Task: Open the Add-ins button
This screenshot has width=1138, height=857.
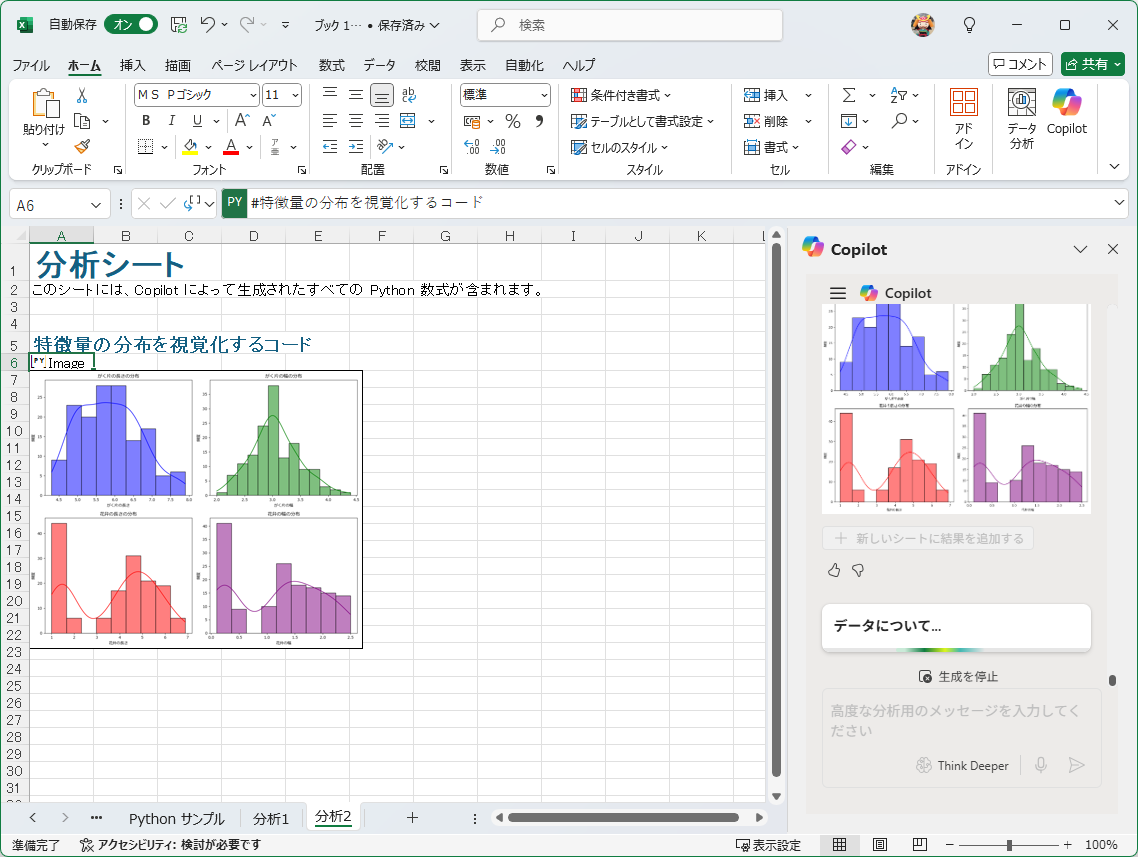Action: pos(964,120)
